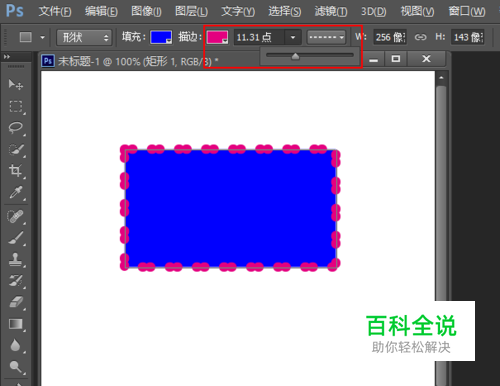Open the 视图(V) menu
This screenshot has height=386, width=500.
click(x=417, y=11)
